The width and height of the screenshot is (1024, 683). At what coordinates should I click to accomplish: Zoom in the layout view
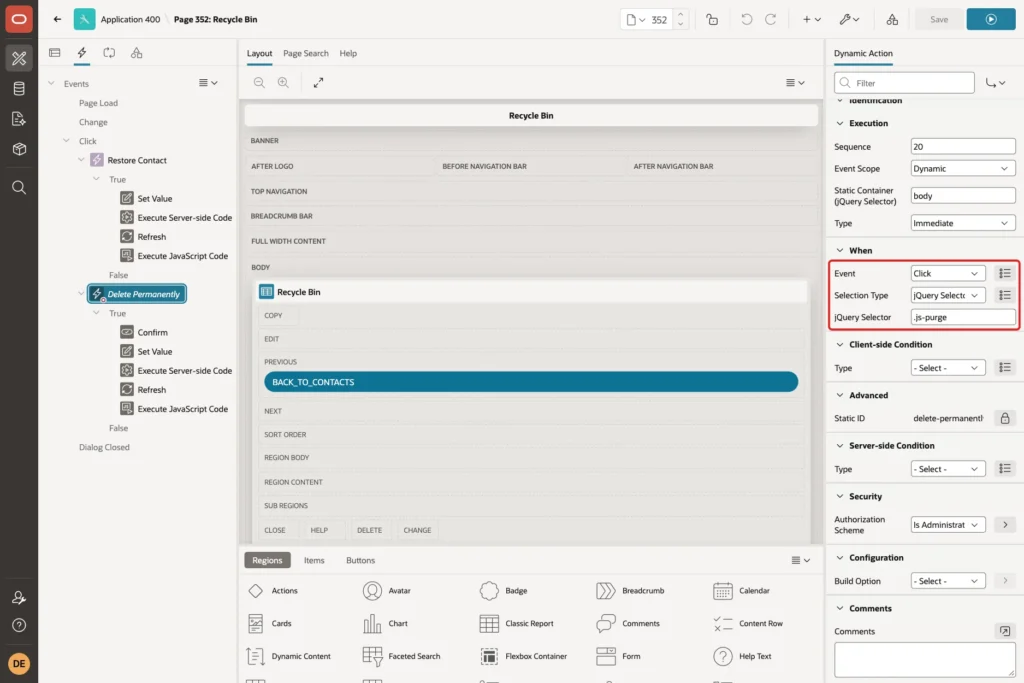[x=283, y=83]
